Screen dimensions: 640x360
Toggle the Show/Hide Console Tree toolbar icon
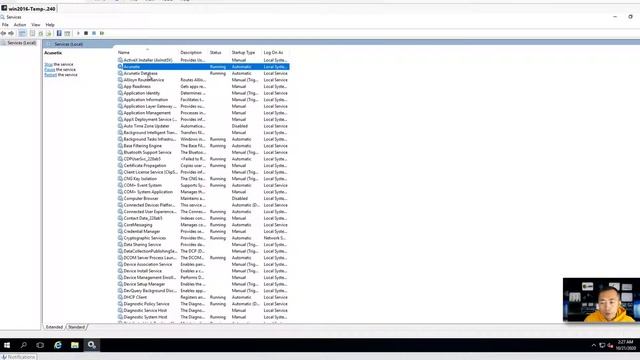click(22, 33)
